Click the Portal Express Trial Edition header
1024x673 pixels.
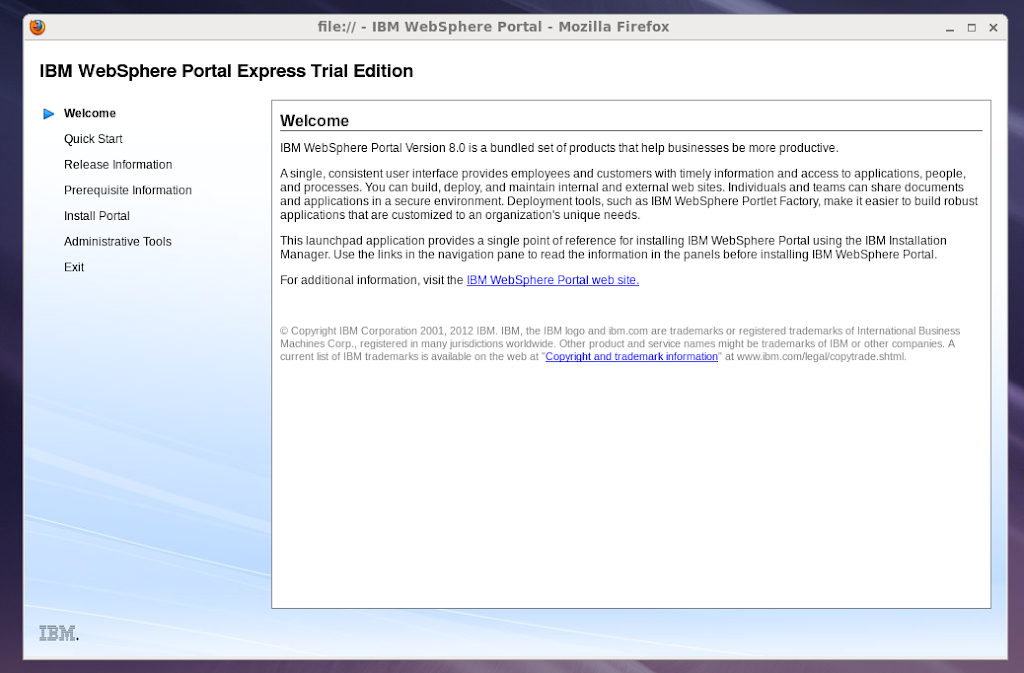pyautogui.click(x=226, y=71)
